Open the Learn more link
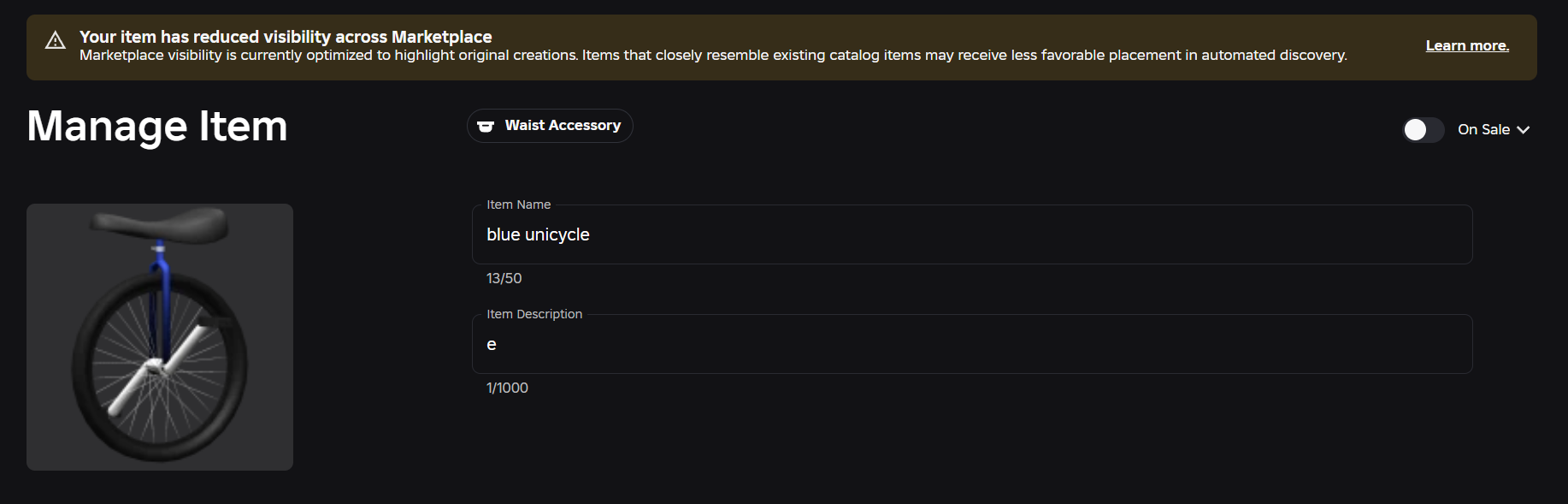 (1467, 45)
